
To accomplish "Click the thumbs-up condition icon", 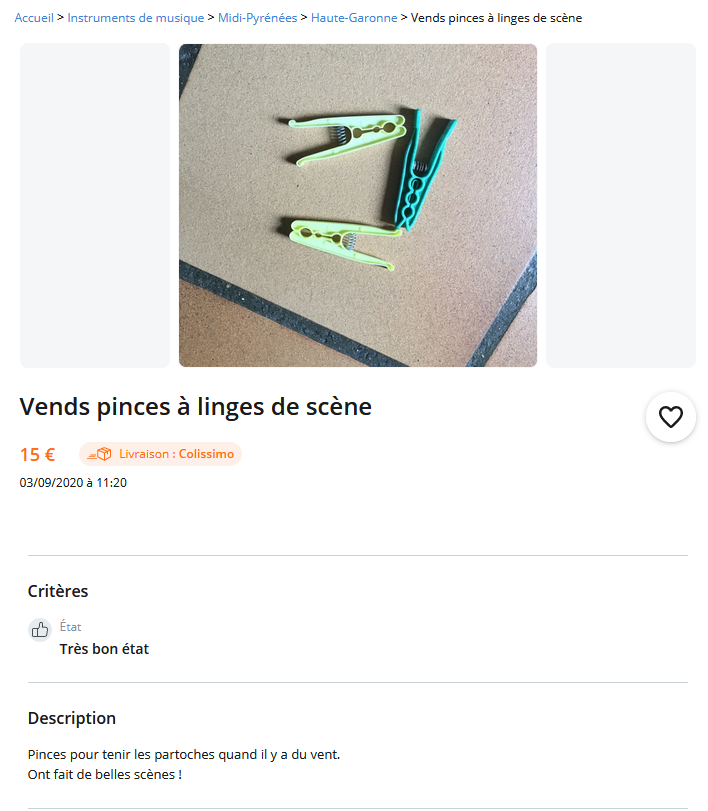I will (40, 629).
